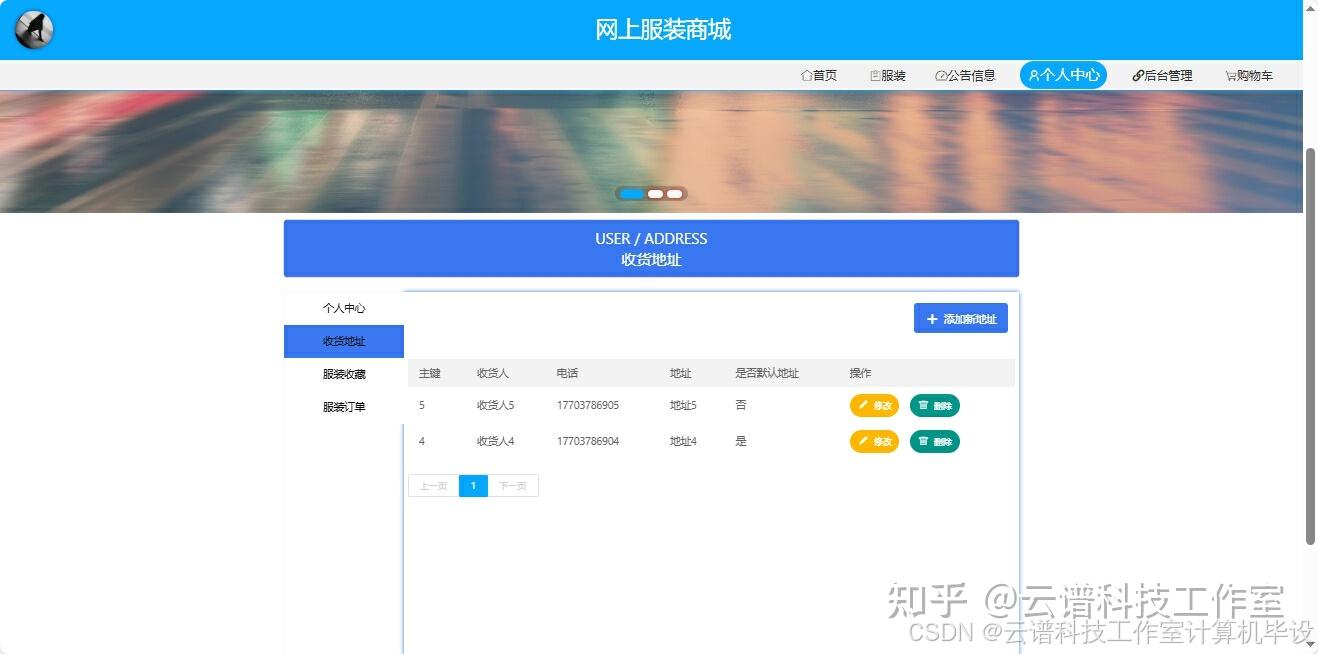Image resolution: width=1318 pixels, height=654 pixels.
Task: Click the site logo avatar image
Action: [x=34, y=30]
